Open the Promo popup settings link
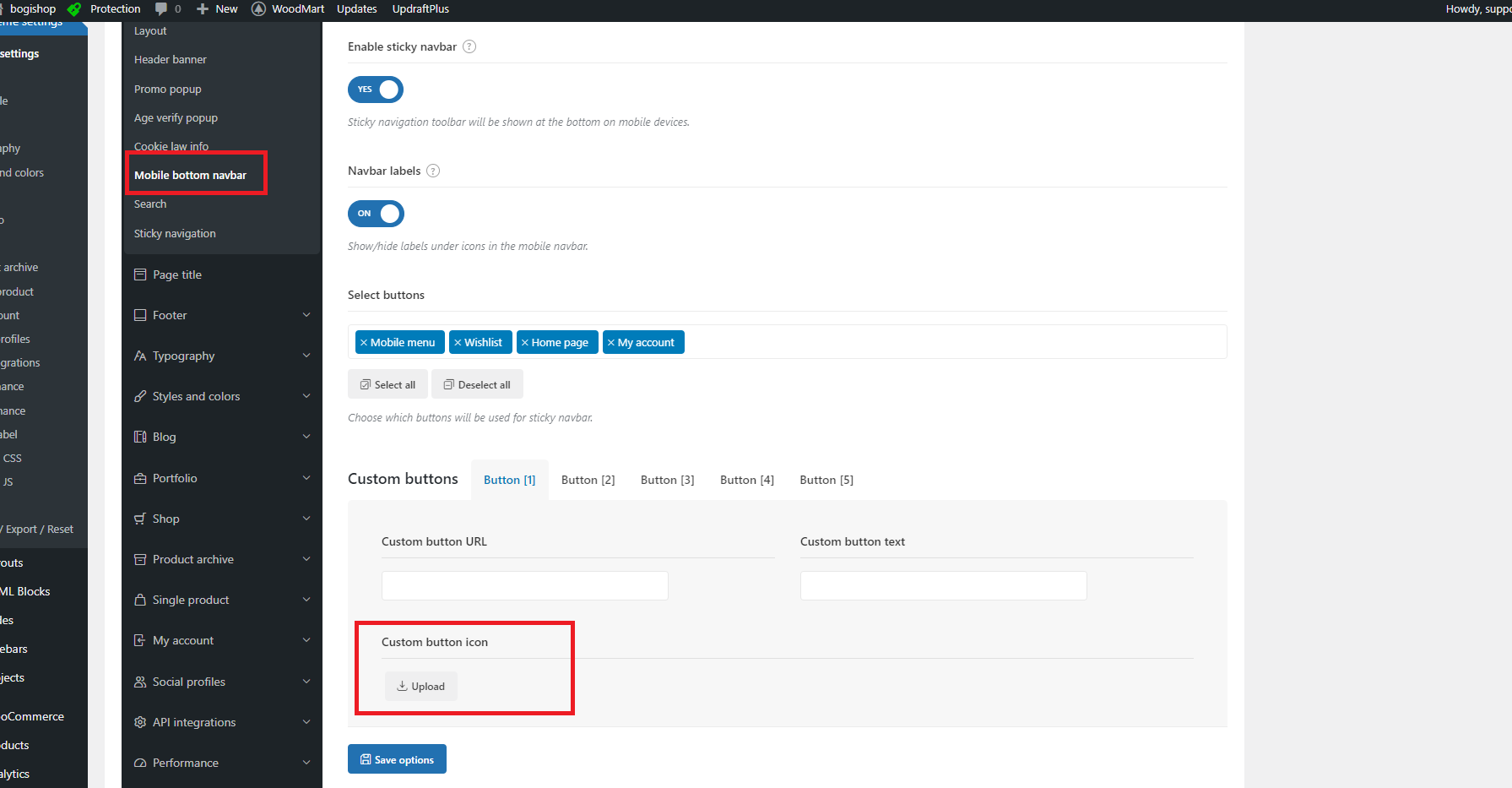This screenshot has height=788, width=1512. point(168,90)
